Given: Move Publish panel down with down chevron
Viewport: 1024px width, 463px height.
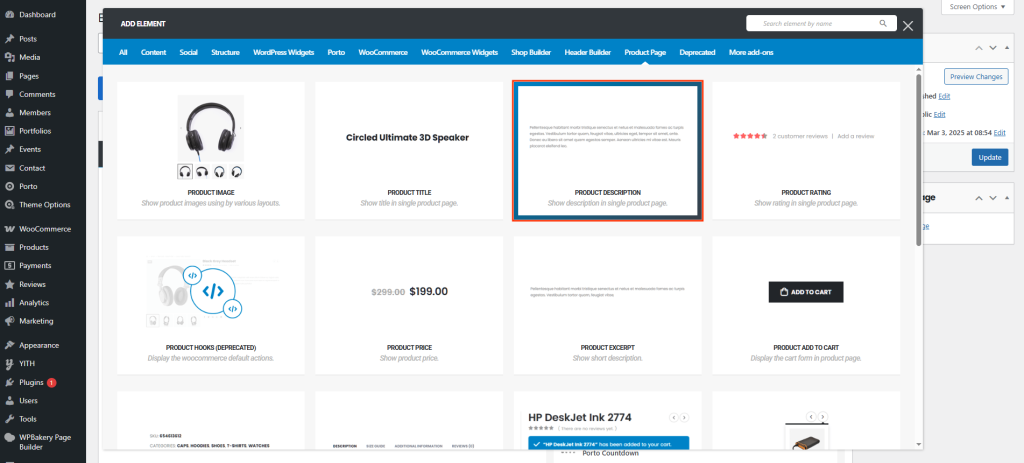Looking at the screenshot, I should (993, 47).
